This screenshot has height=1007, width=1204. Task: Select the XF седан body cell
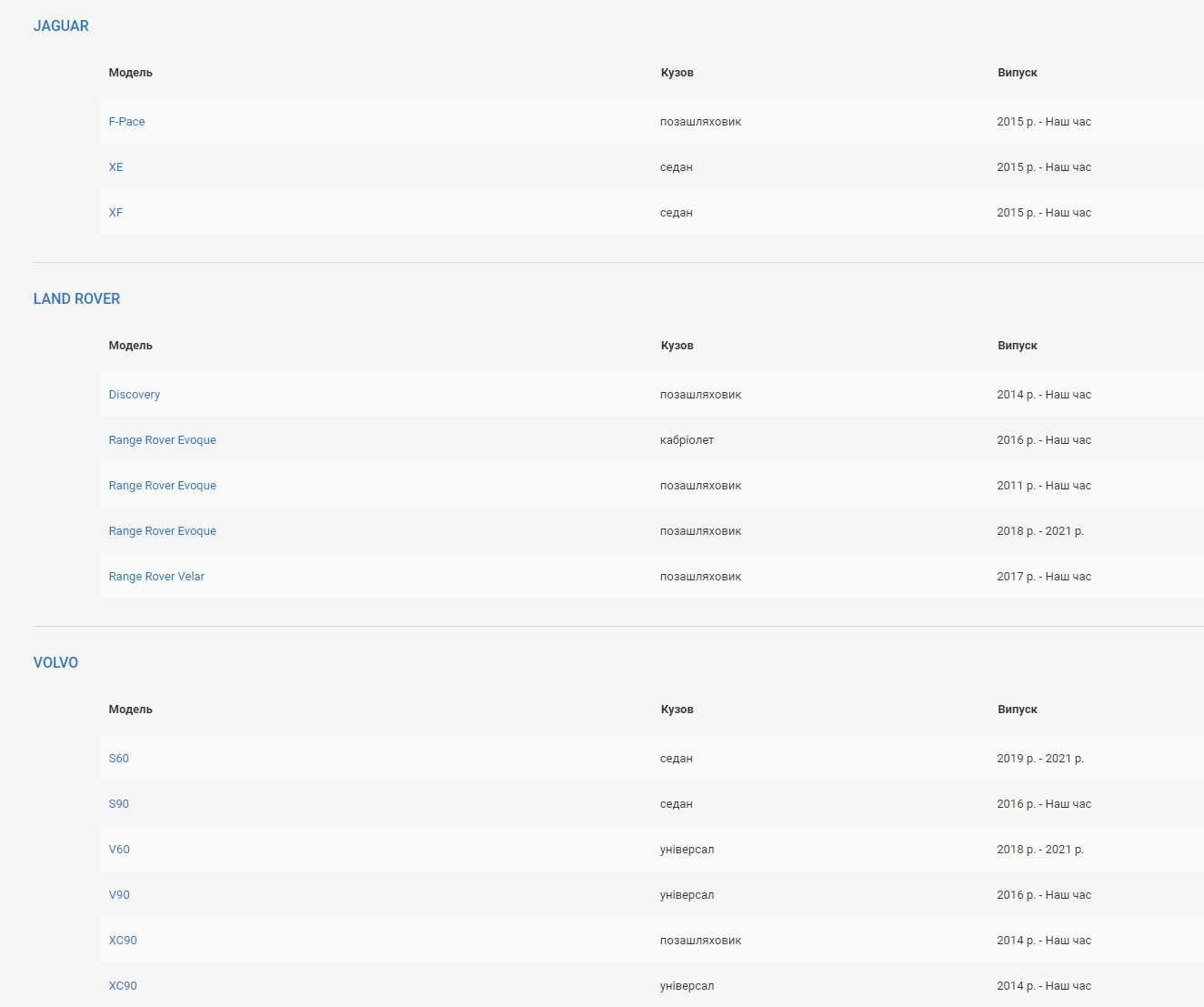pyautogui.click(x=676, y=212)
